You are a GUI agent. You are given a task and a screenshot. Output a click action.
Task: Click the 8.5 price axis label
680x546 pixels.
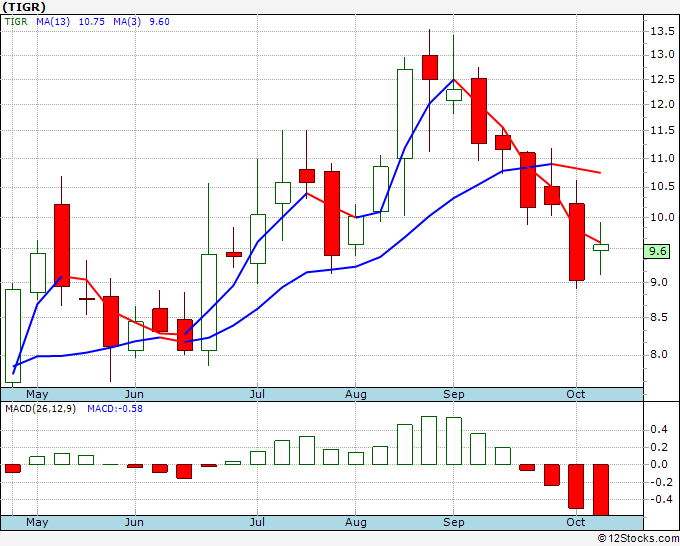[658, 317]
